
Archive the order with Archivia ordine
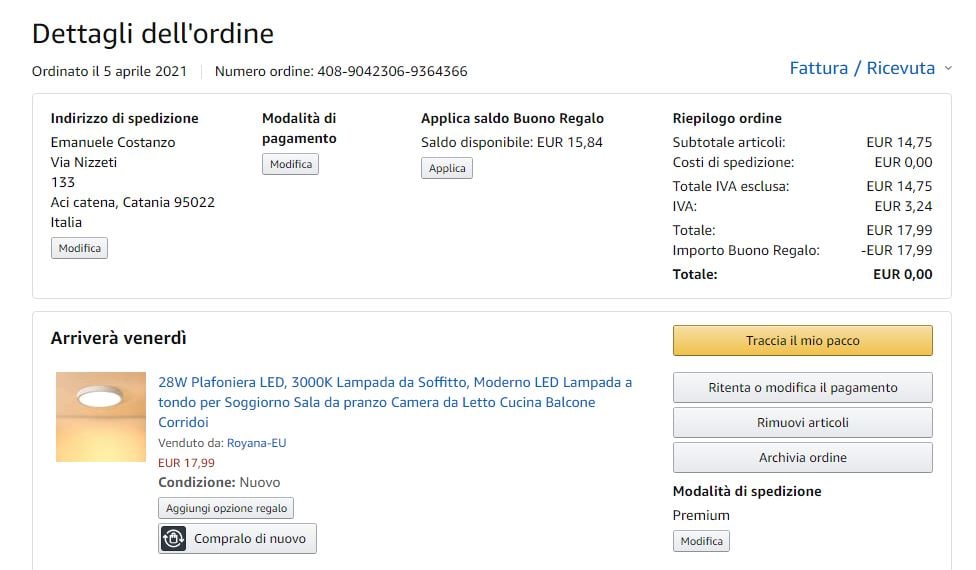[x=802, y=457]
